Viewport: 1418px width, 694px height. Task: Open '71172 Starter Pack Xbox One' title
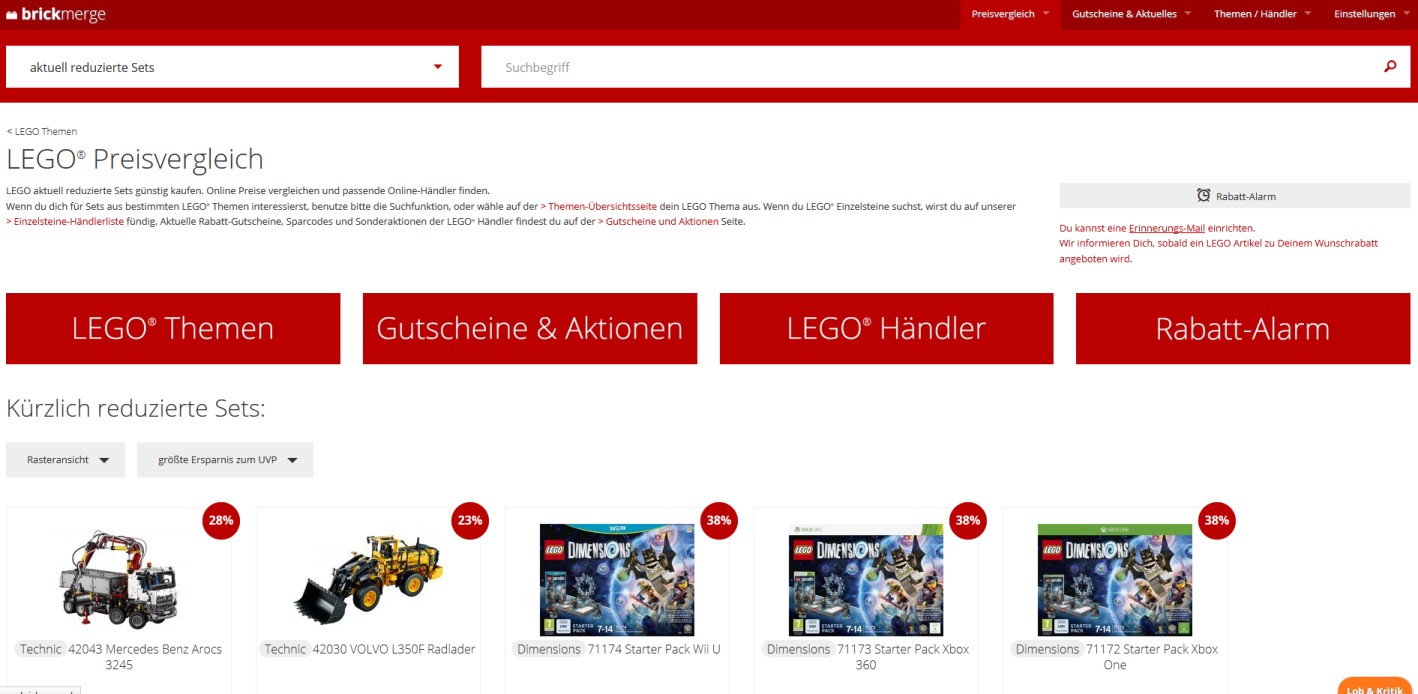(1152, 657)
